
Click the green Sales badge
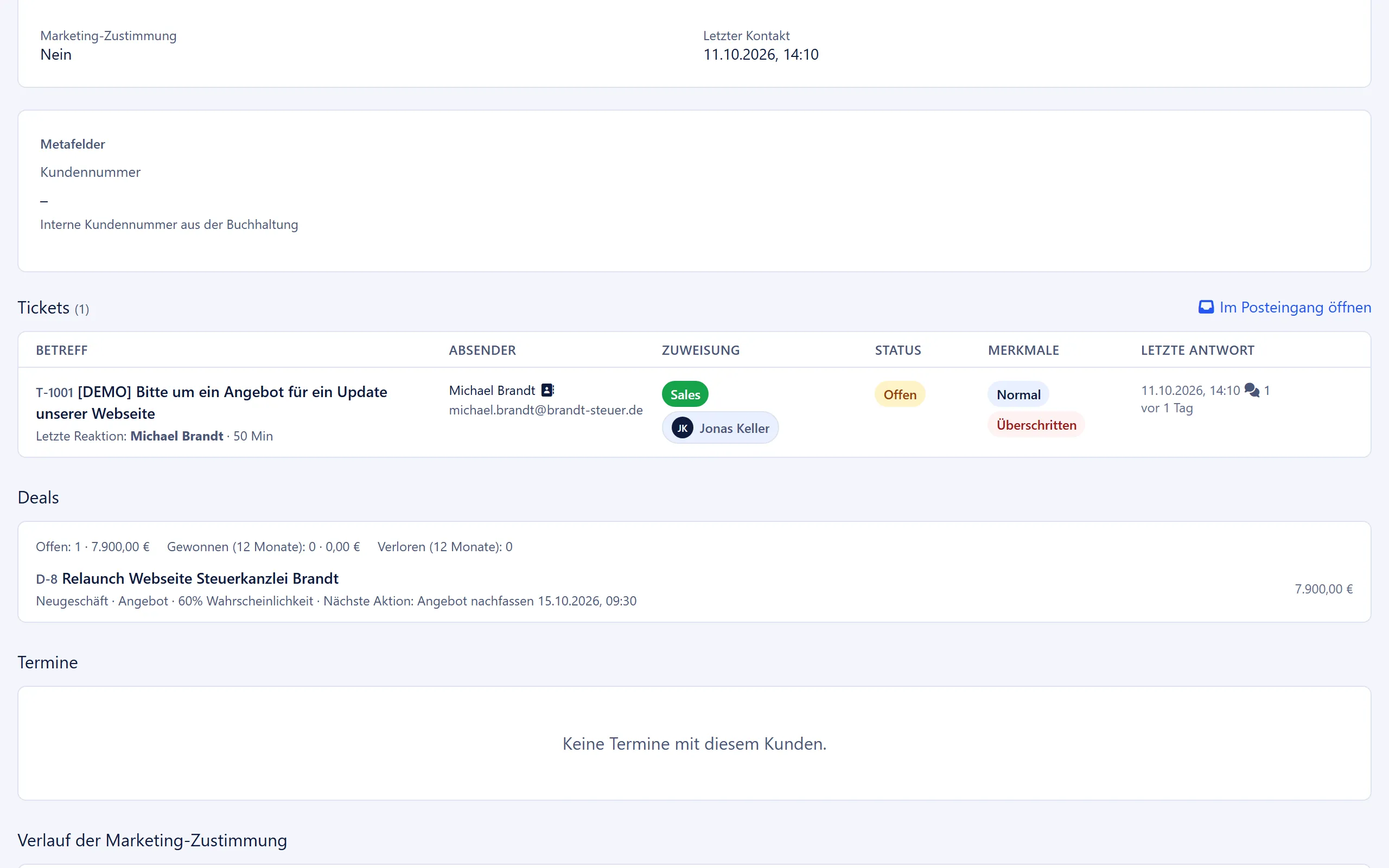[x=685, y=394]
